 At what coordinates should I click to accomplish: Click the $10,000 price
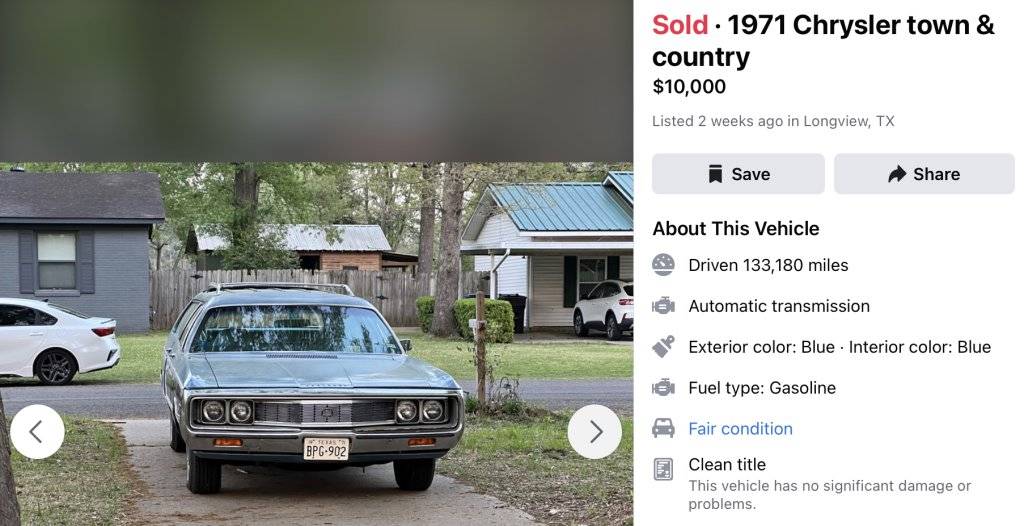coord(689,87)
